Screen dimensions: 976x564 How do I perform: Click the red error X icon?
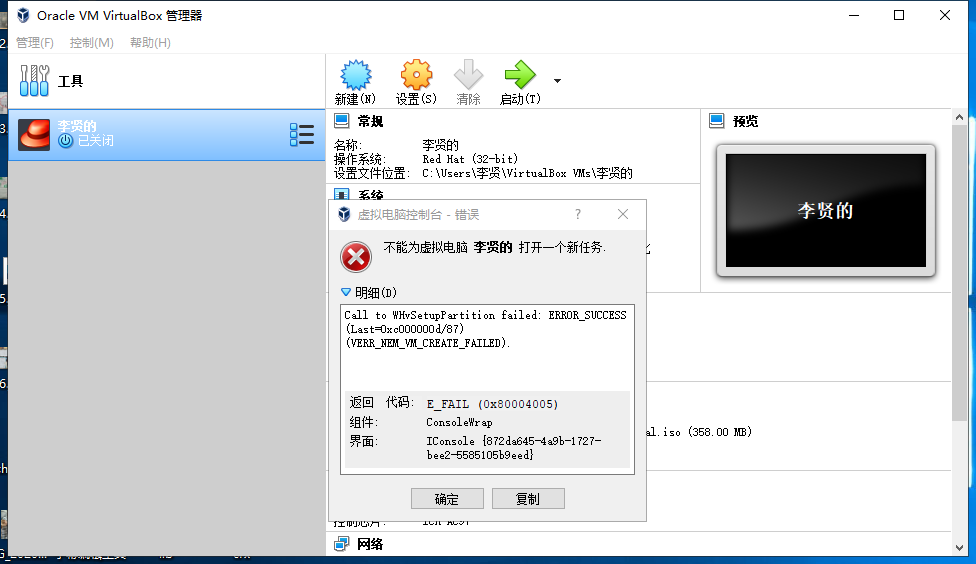[356, 257]
